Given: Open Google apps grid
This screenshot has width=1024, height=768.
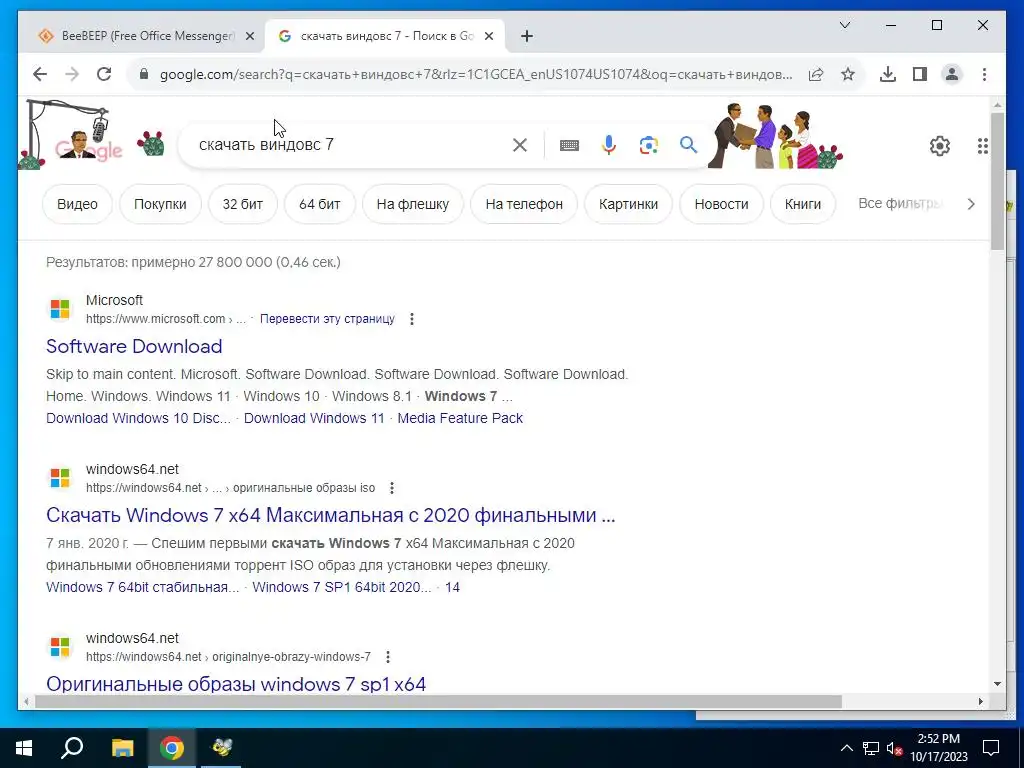Looking at the screenshot, I should click(983, 146).
